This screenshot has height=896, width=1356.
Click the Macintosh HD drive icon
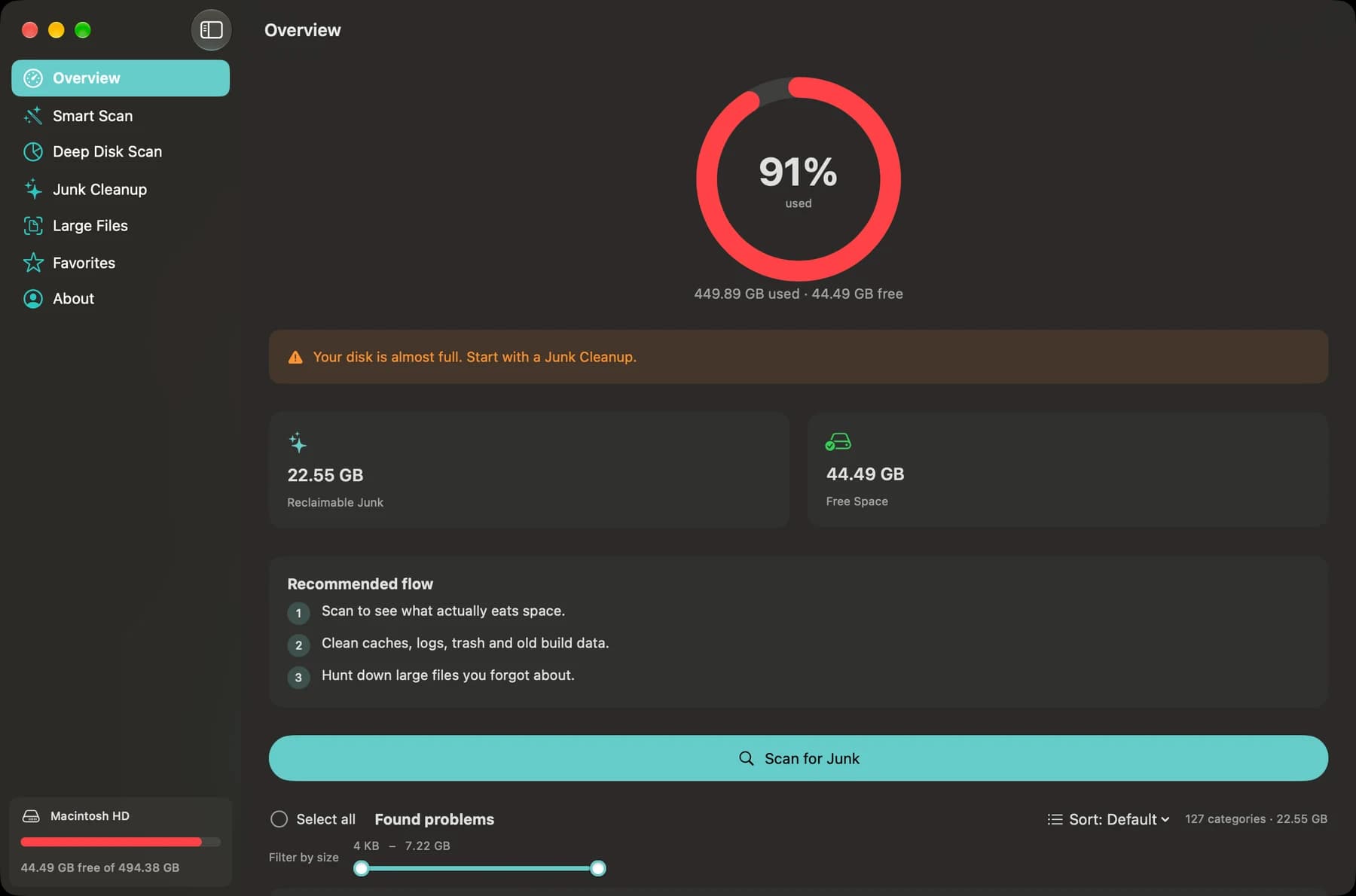[31, 816]
